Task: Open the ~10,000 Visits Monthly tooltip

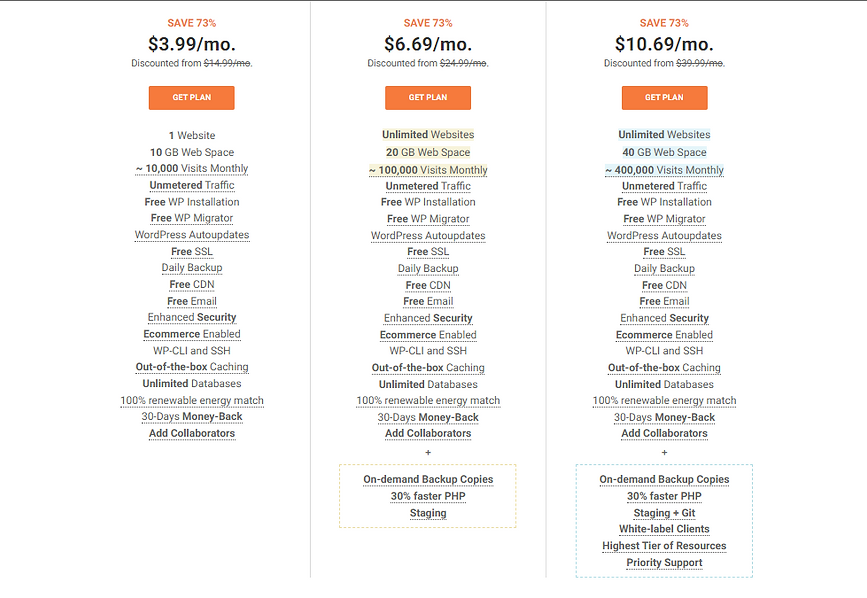Action: click(x=192, y=169)
